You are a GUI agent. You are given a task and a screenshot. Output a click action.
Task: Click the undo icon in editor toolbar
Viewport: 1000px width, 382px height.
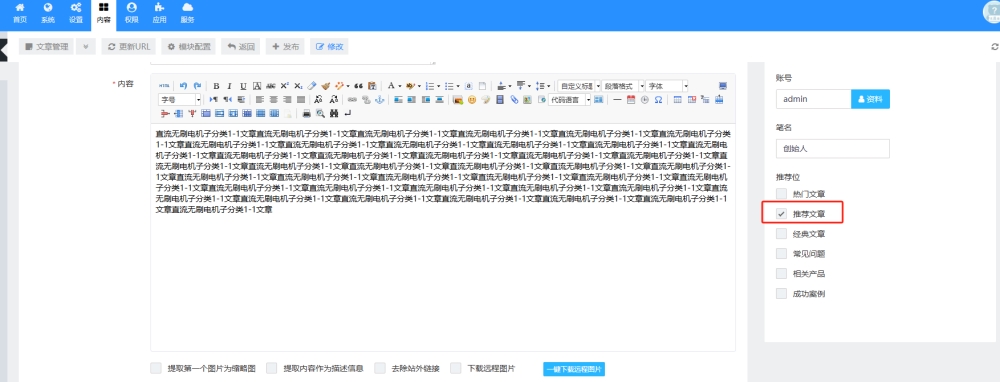[183, 85]
